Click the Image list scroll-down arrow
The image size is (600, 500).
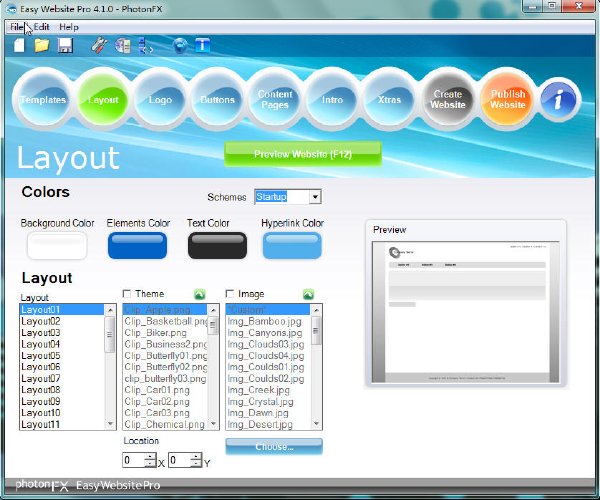coord(316,423)
